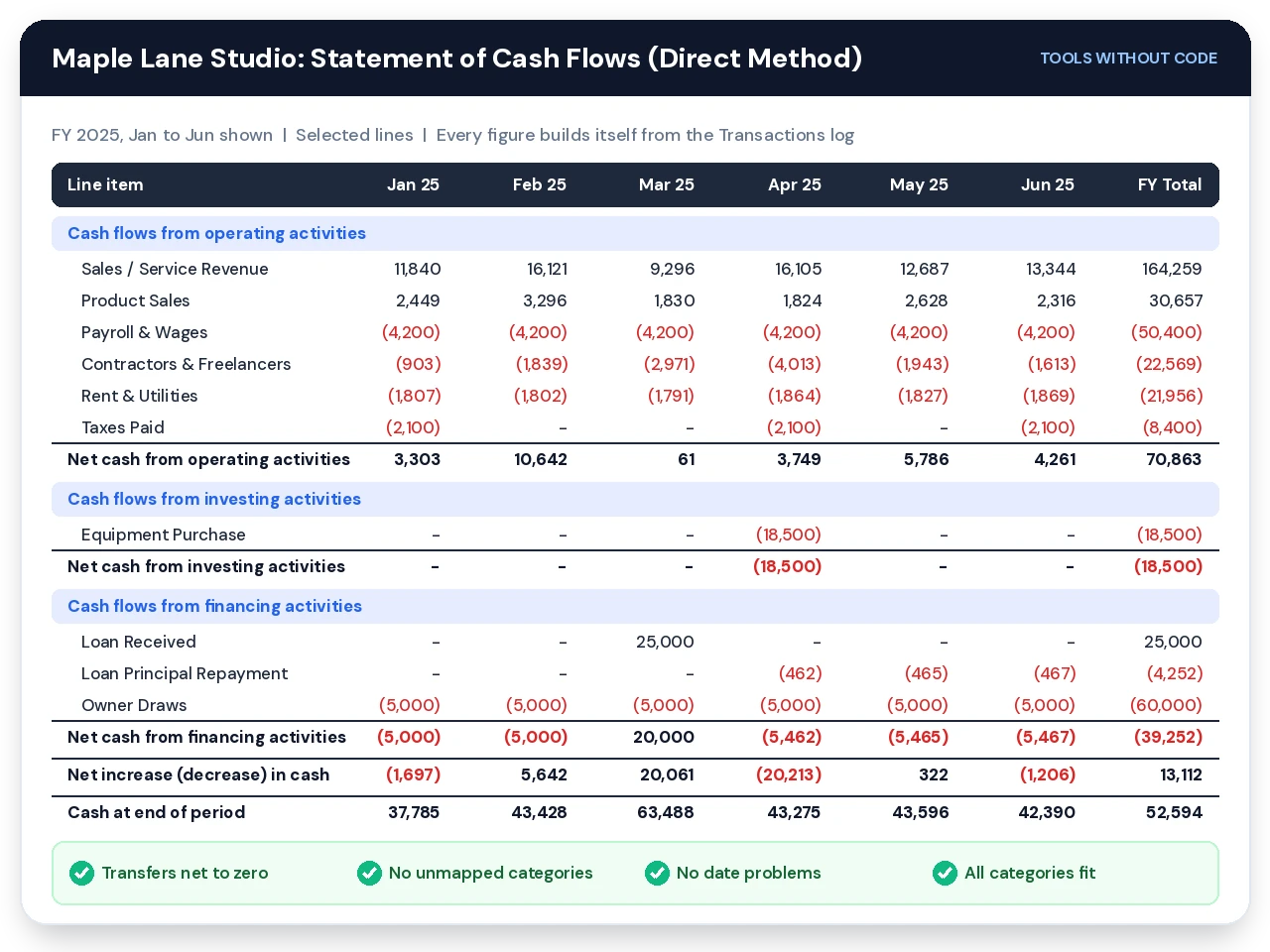Select the Cash flows from financing activities heading
The width and height of the screenshot is (1270, 952).
(x=214, y=606)
